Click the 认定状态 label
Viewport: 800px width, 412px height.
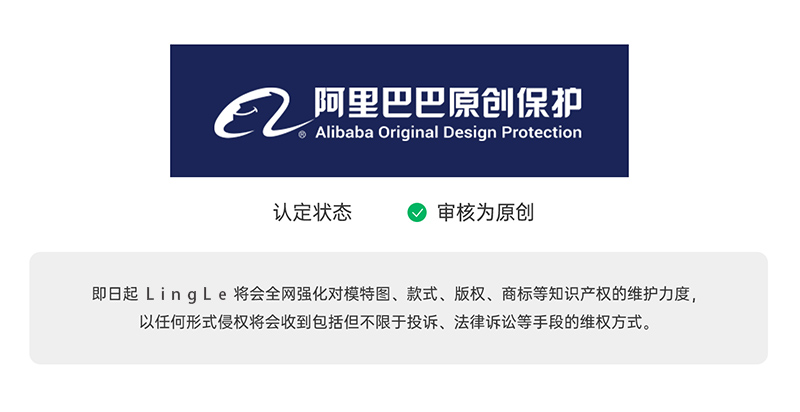[312, 212]
